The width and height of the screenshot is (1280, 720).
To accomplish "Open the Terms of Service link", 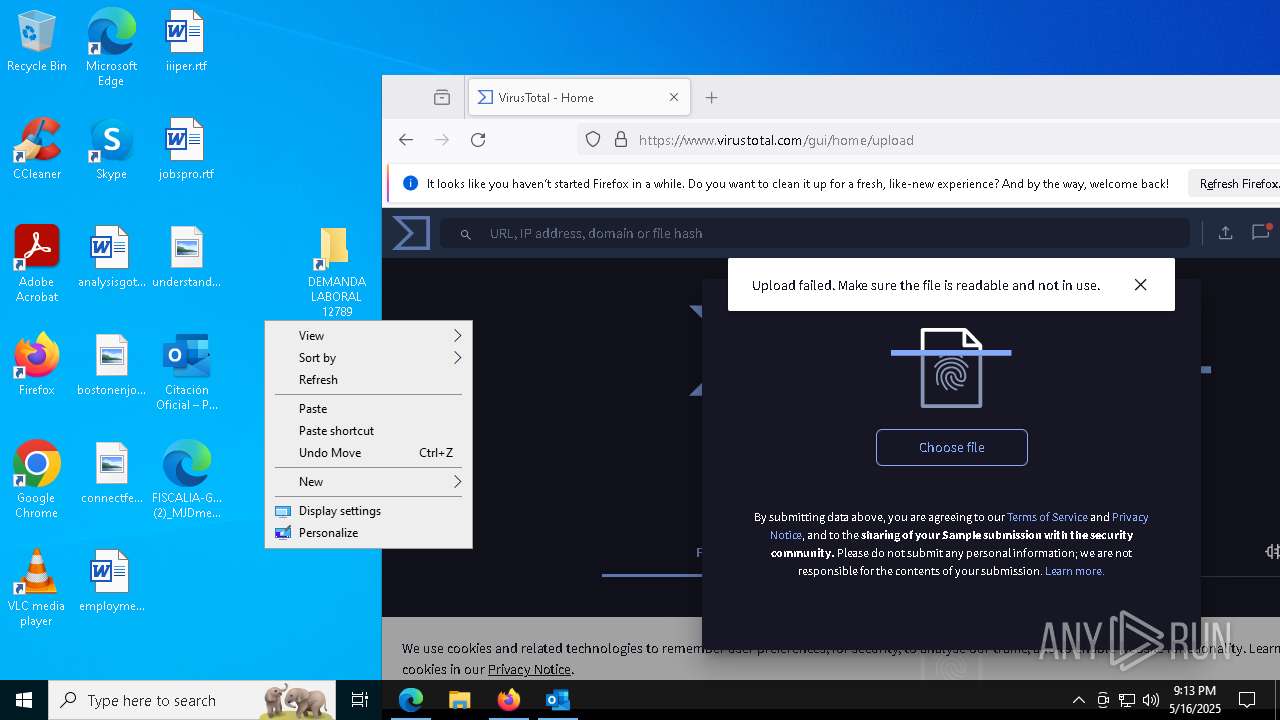I will tap(1047, 517).
